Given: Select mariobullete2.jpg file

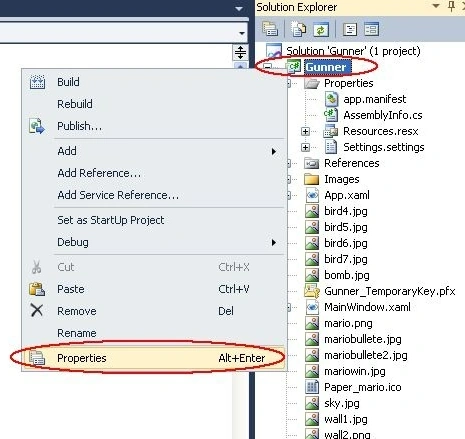Looking at the screenshot, I should pyautogui.click(x=365, y=355).
